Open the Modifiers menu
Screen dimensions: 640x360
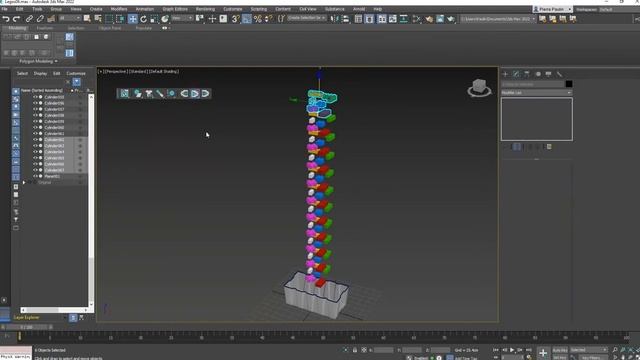[x=119, y=9]
